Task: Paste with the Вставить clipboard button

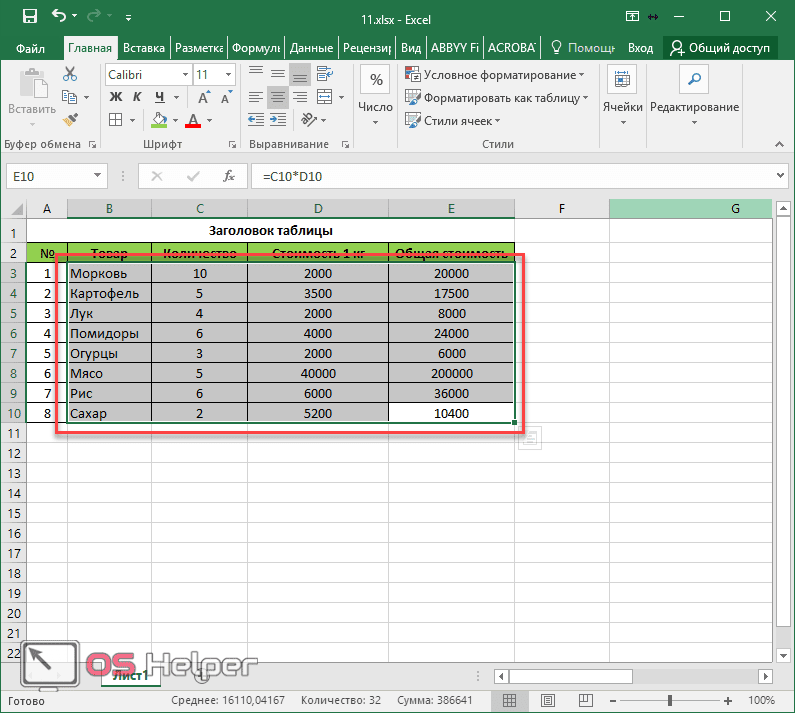Action: click(x=32, y=96)
